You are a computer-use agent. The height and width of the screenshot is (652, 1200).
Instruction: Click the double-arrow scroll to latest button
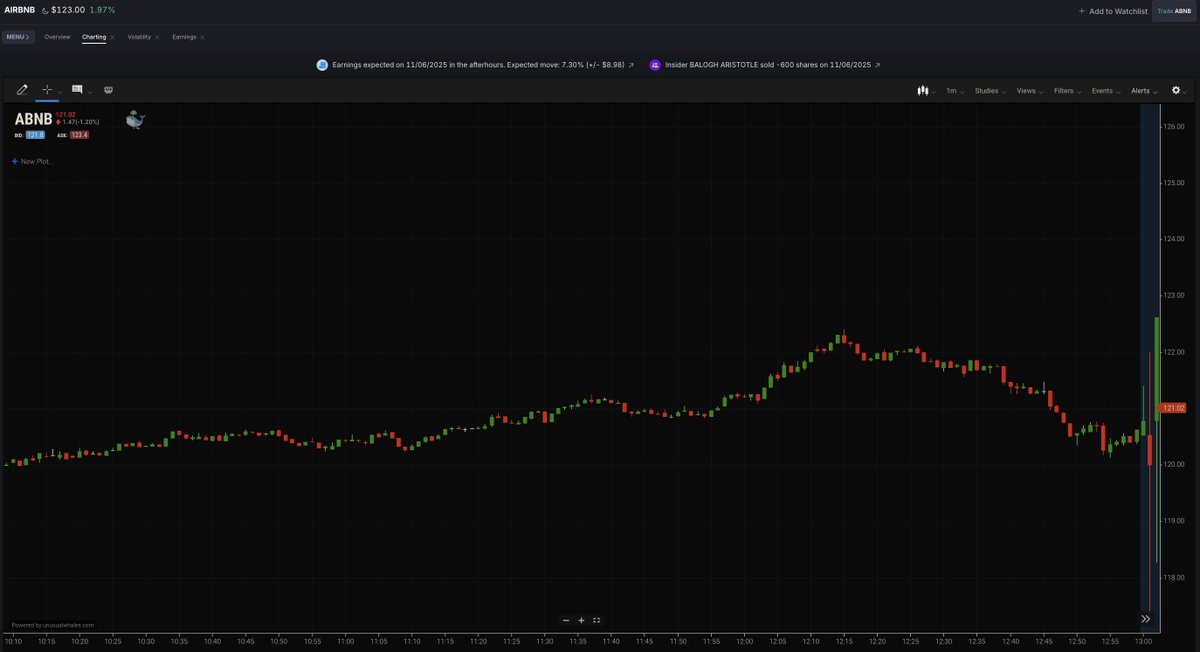click(1145, 619)
